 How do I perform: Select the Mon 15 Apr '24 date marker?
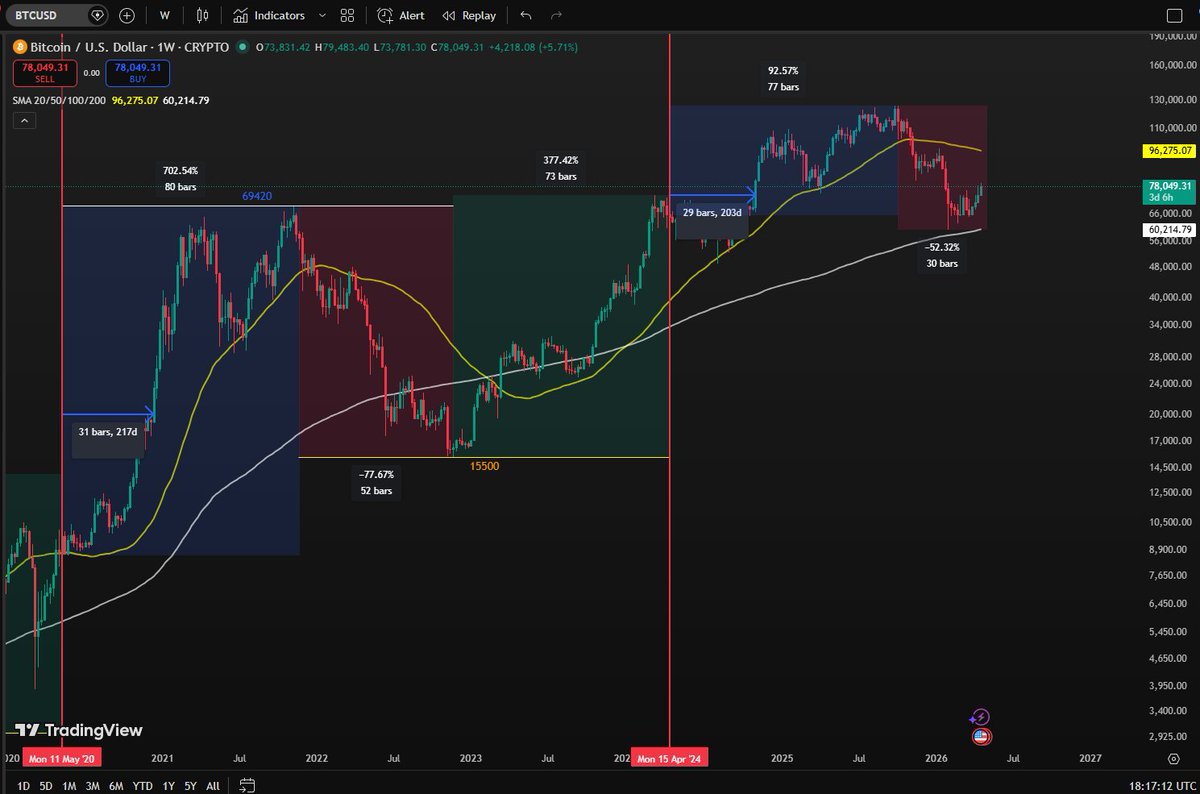coord(669,759)
